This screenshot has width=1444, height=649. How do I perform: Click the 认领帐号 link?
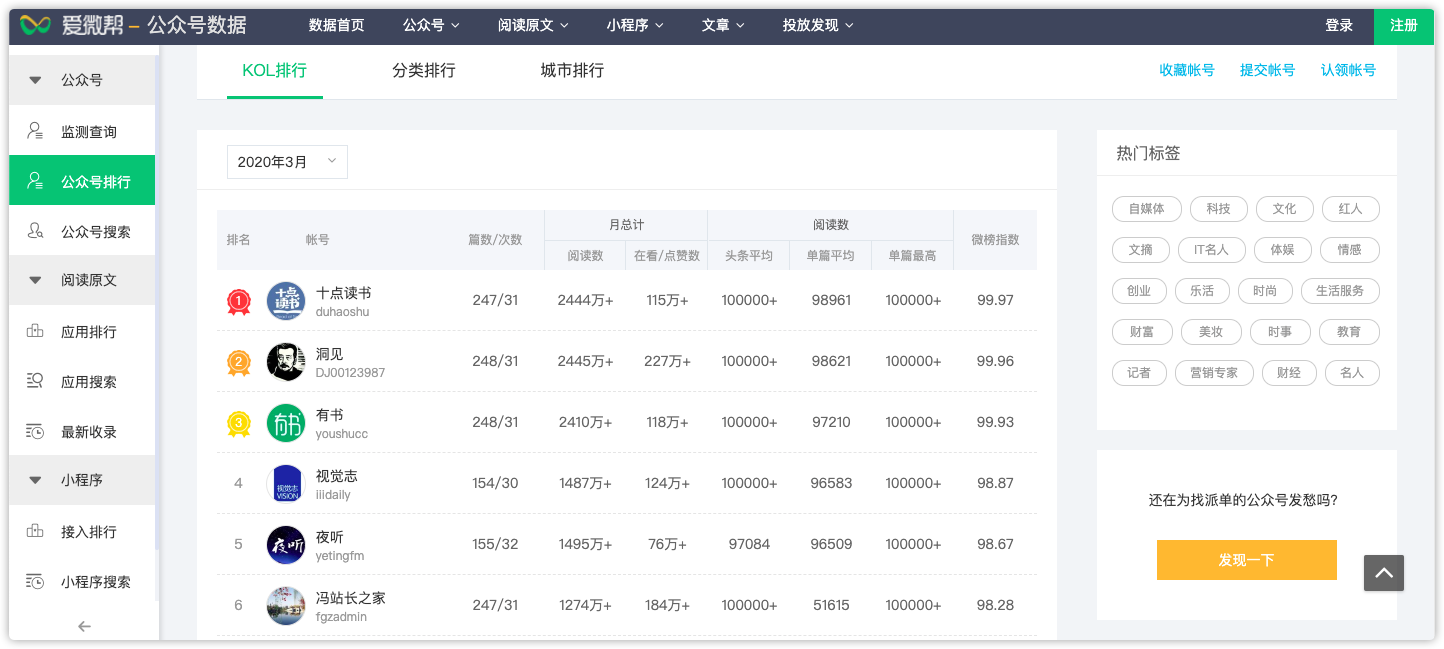[x=1348, y=70]
